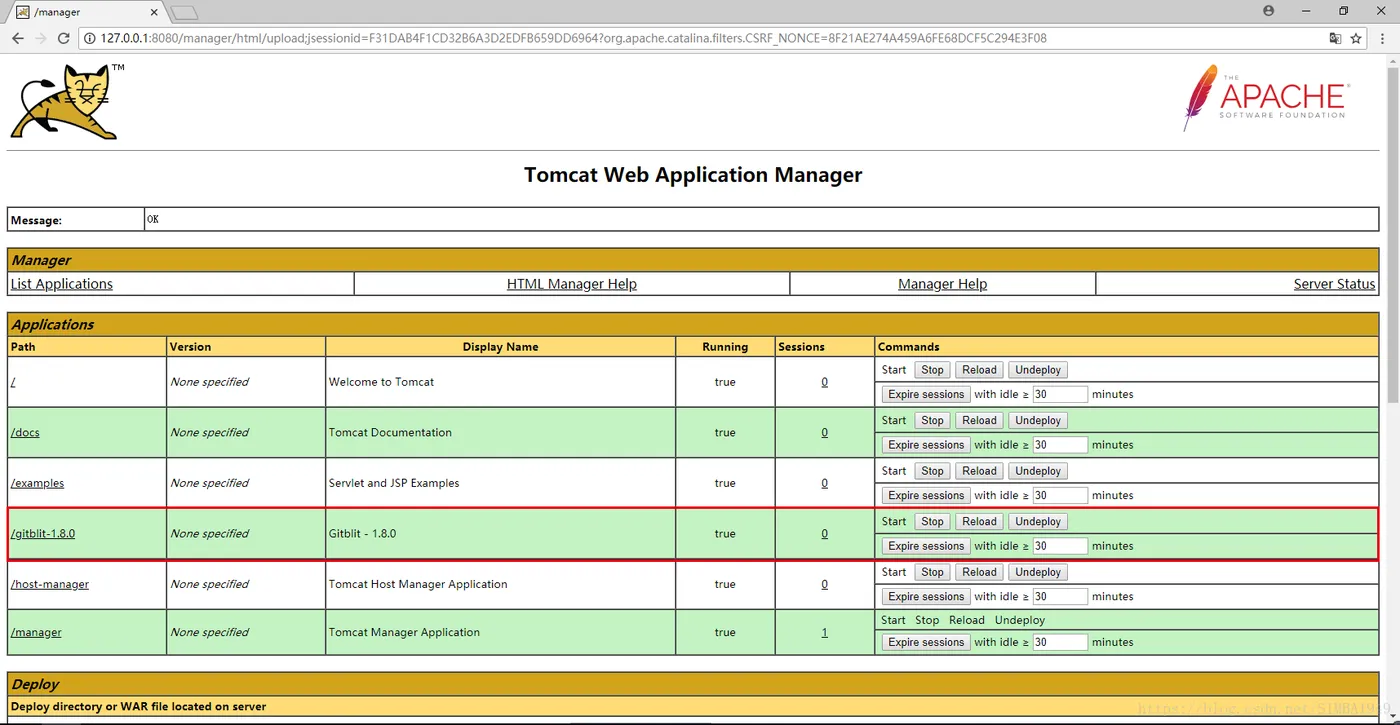The width and height of the screenshot is (1400, 725).
Task: Stop the root (/) application
Action: tap(932, 370)
